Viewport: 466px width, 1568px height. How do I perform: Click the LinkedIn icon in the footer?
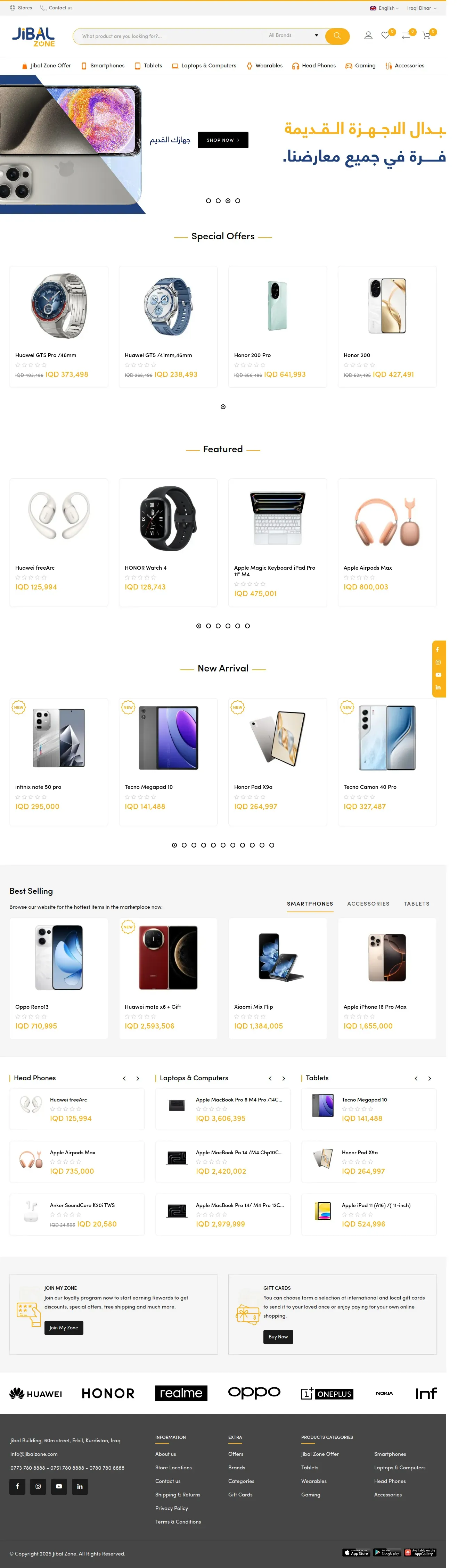(x=80, y=1486)
